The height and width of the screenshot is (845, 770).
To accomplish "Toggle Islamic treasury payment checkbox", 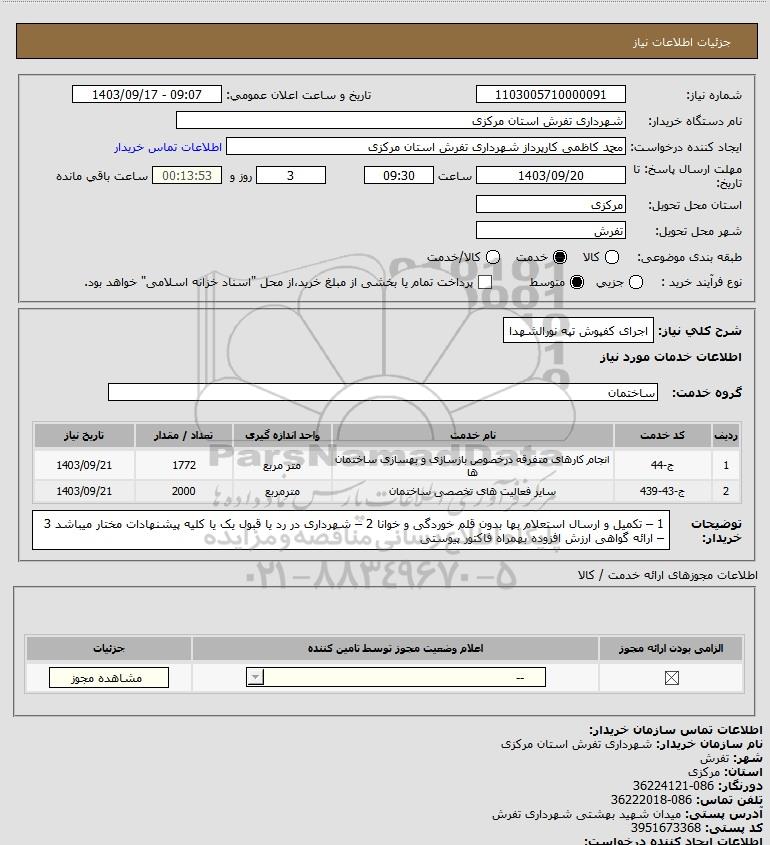I will click(x=485, y=282).
